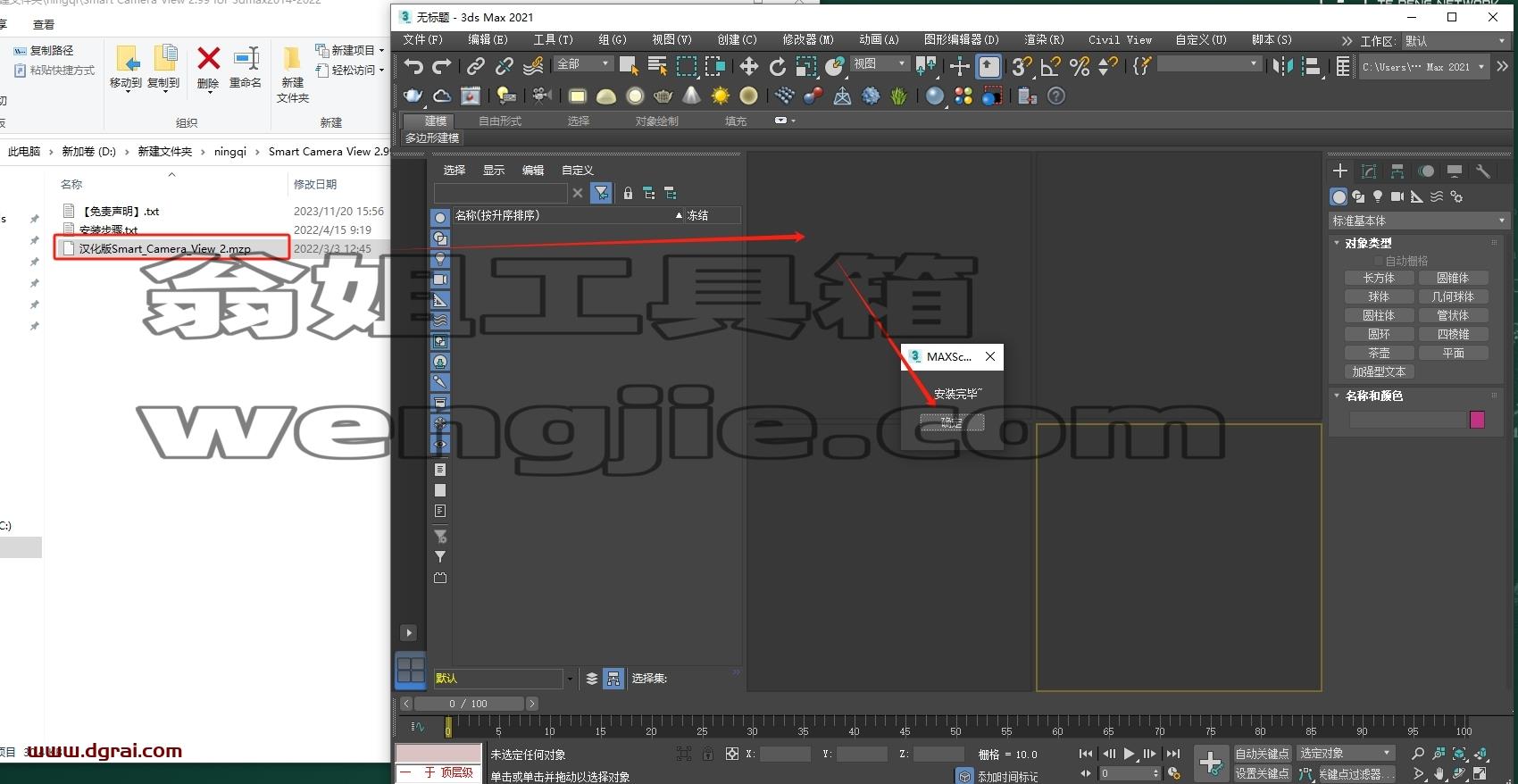Enable the 自动栅格 checkbox
The width and height of the screenshot is (1518, 784).
pos(1379,261)
